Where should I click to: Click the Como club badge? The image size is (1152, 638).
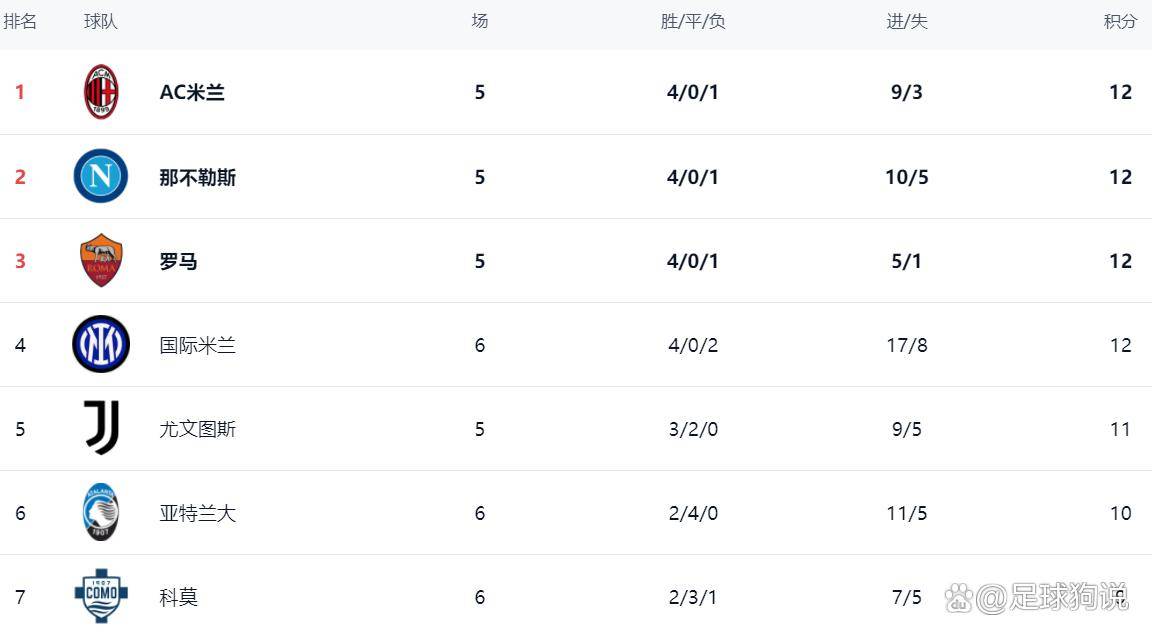click(x=101, y=596)
